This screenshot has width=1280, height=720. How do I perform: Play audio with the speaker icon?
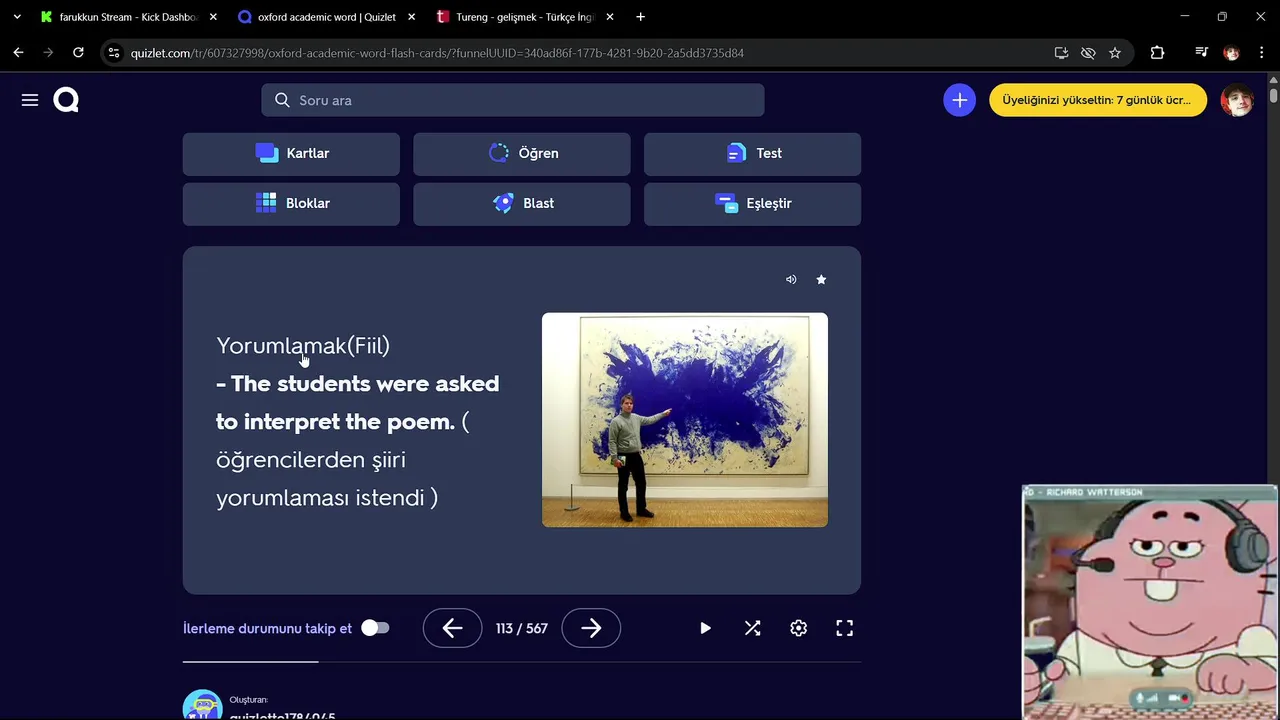[x=791, y=280]
